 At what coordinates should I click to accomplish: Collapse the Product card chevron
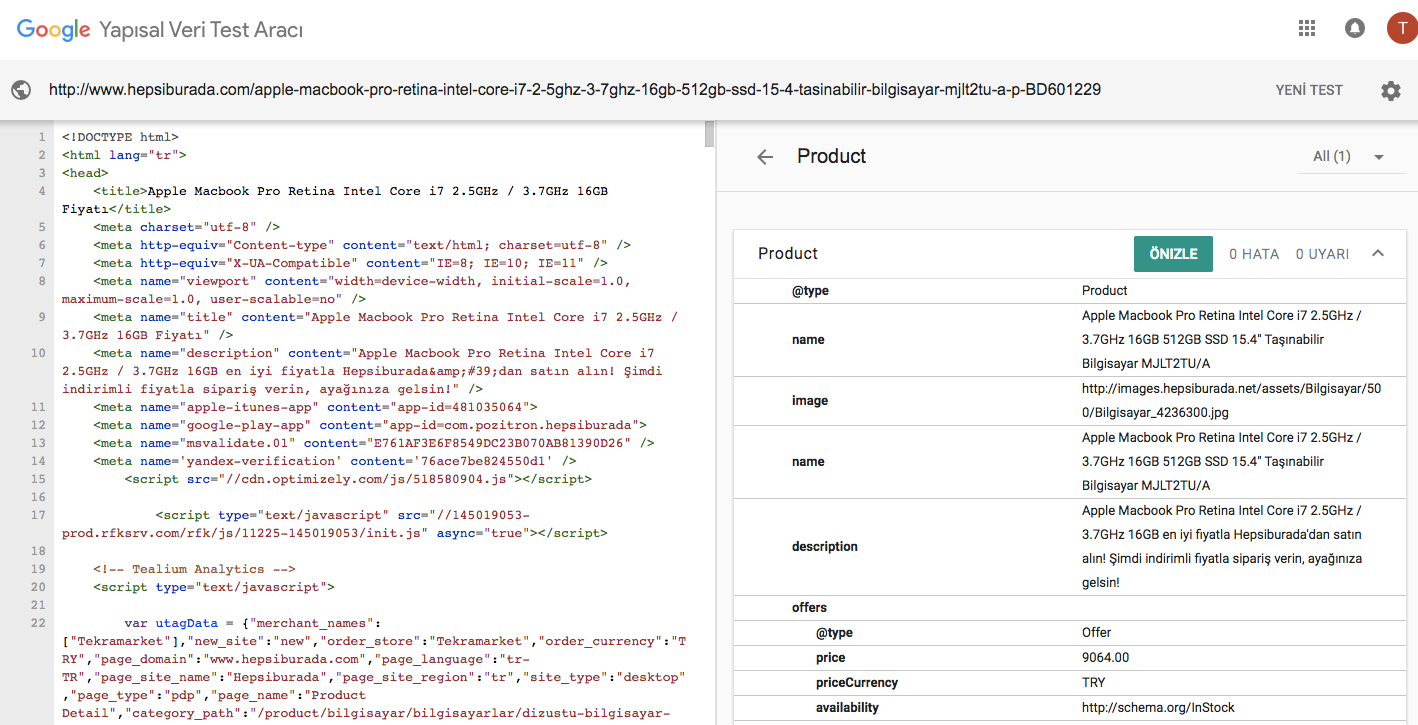(1378, 253)
